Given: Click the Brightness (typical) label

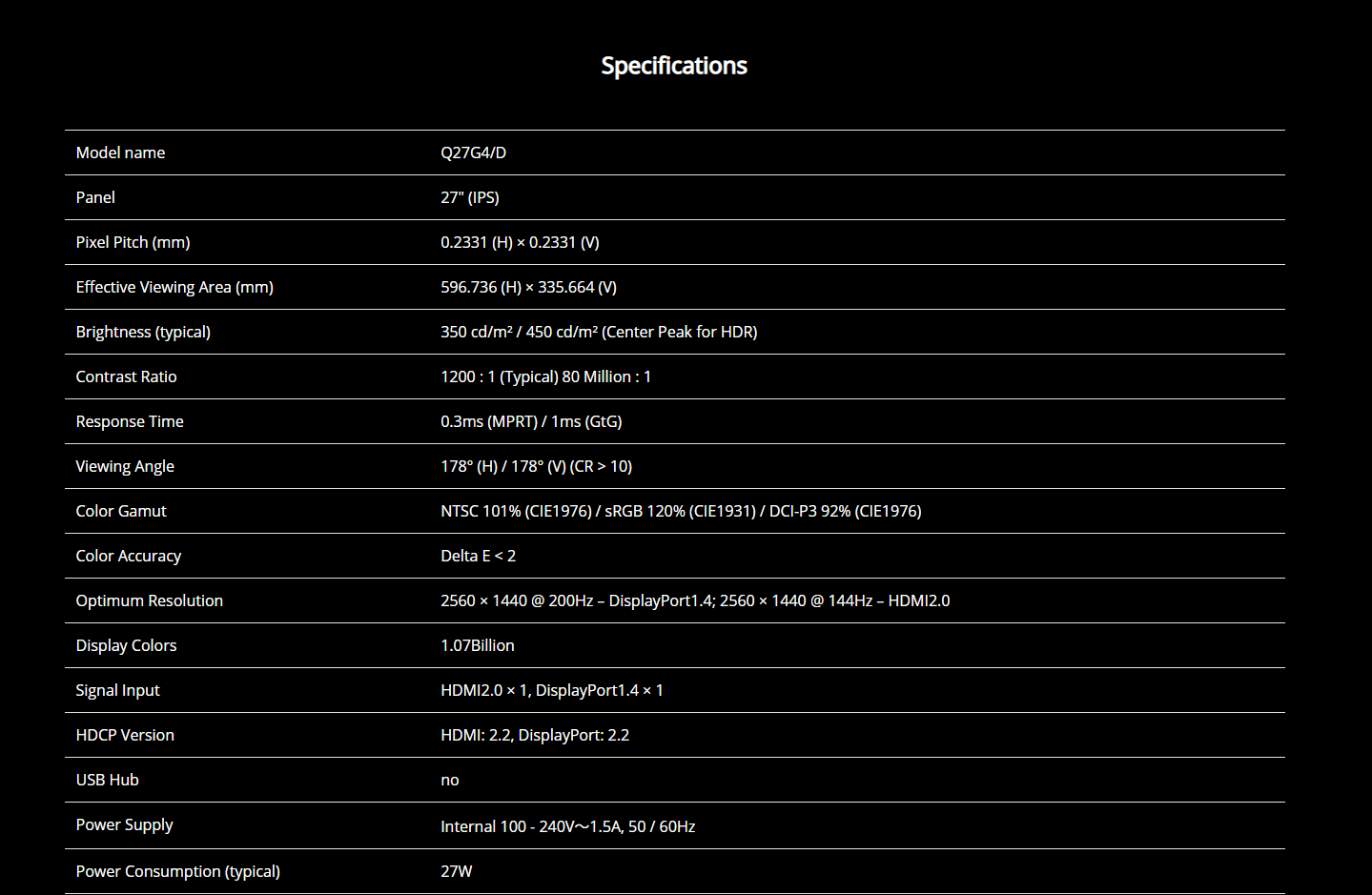Looking at the screenshot, I should click(143, 332).
